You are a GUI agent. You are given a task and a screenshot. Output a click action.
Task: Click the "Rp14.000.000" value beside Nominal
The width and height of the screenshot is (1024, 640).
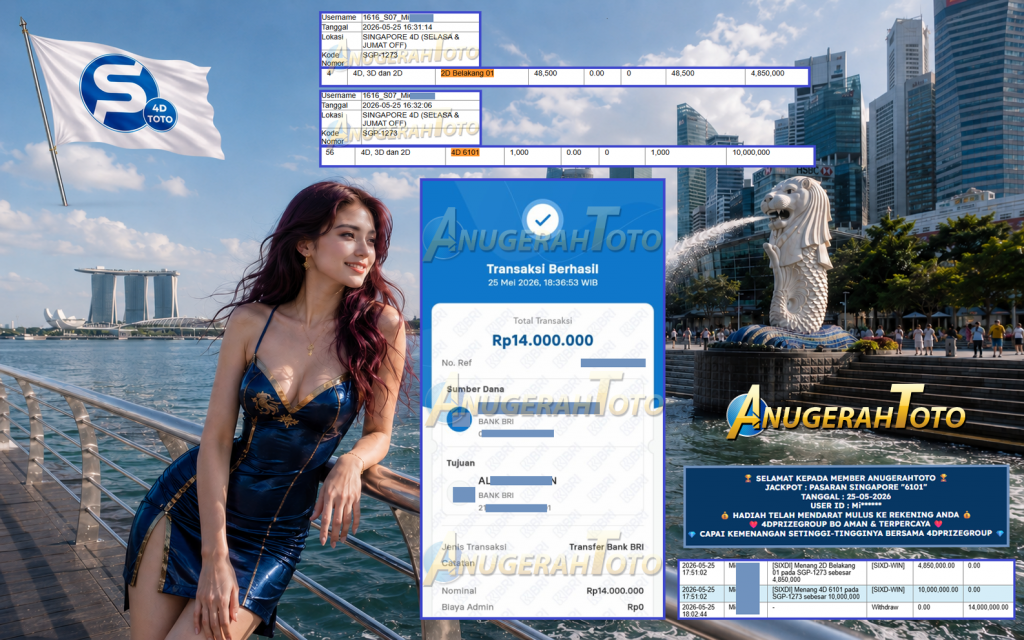pos(615,591)
